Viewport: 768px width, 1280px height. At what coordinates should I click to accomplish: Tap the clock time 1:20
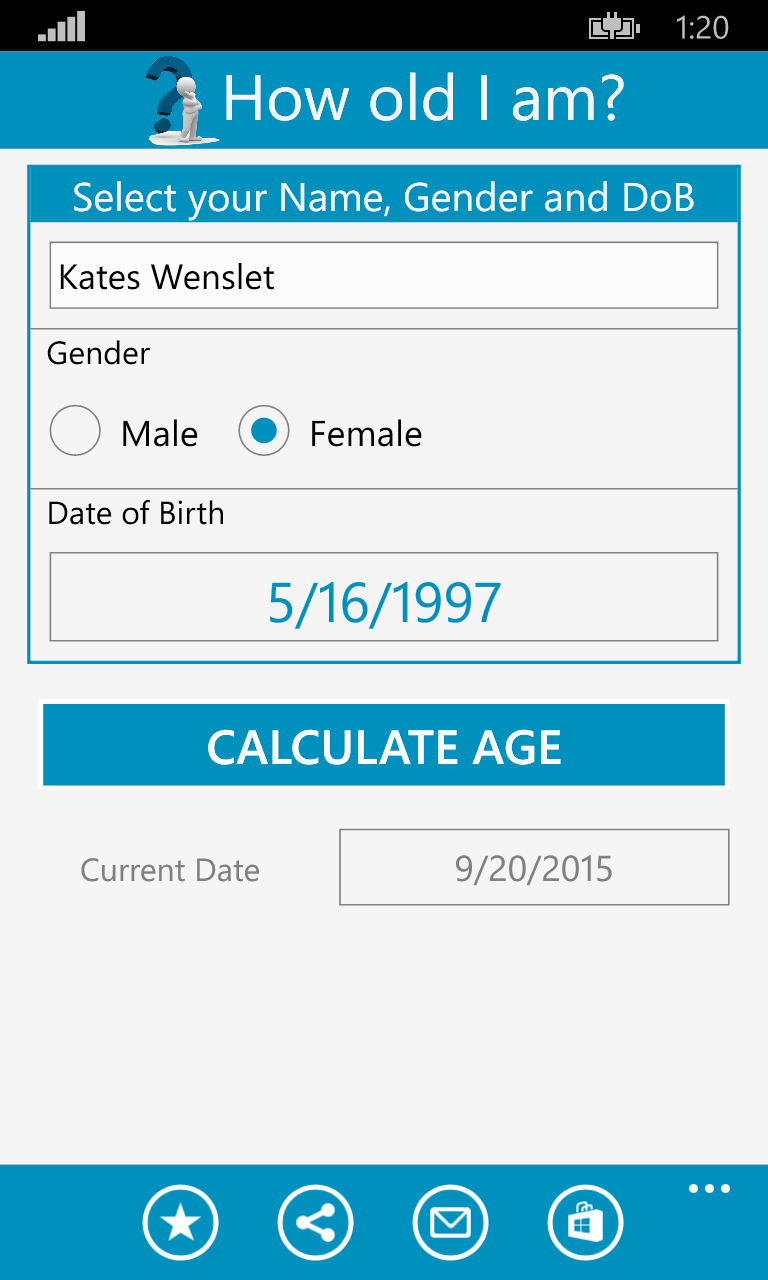702,27
